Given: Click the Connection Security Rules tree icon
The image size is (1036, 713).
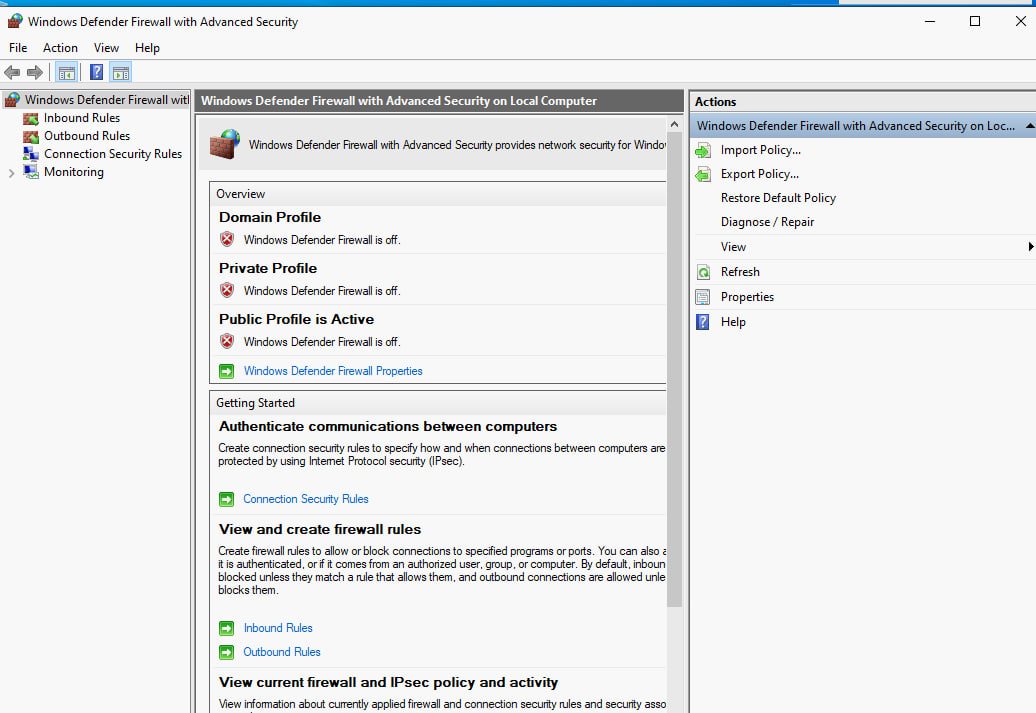Looking at the screenshot, I should pyautogui.click(x=30, y=154).
